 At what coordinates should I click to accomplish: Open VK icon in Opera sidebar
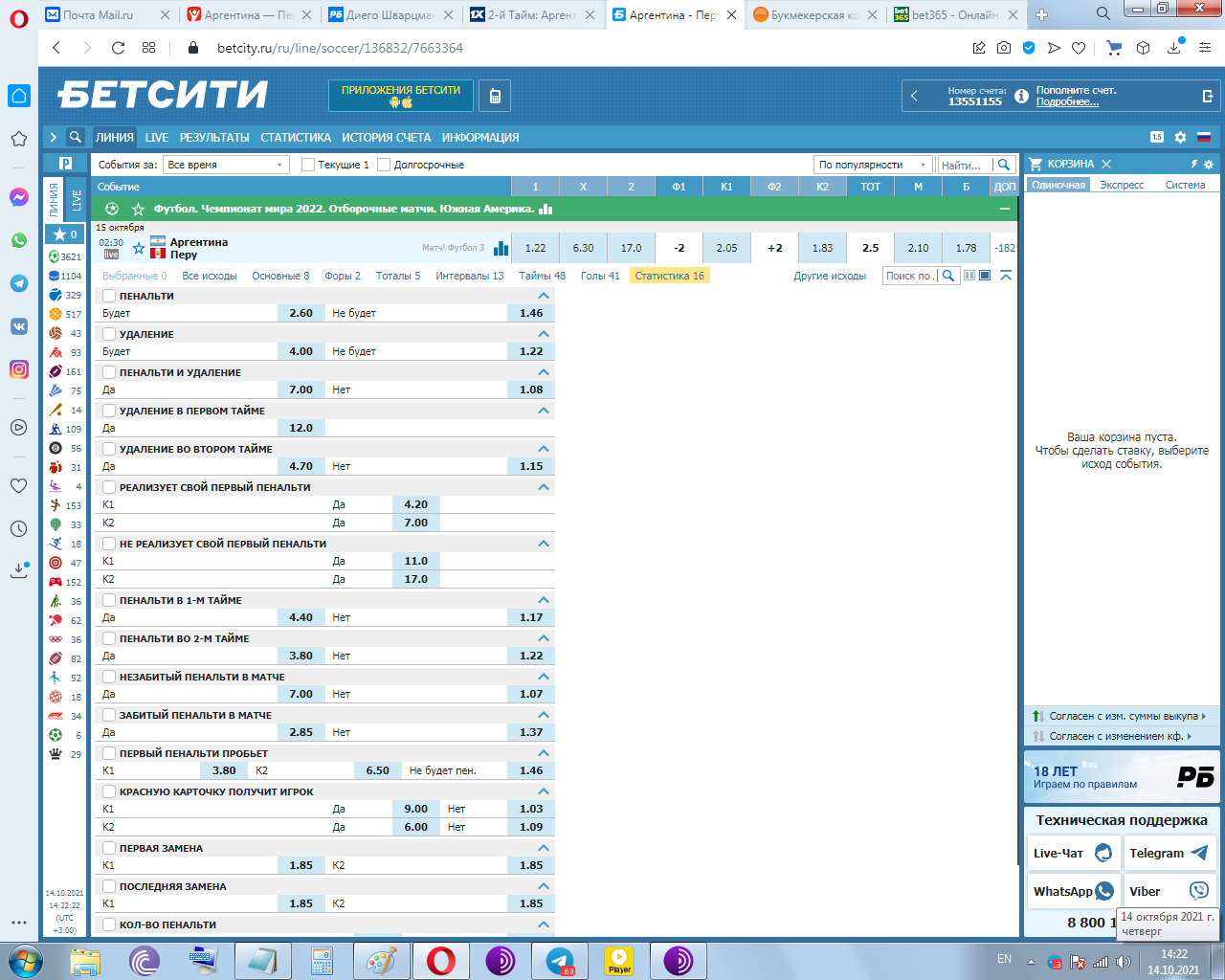(19, 326)
